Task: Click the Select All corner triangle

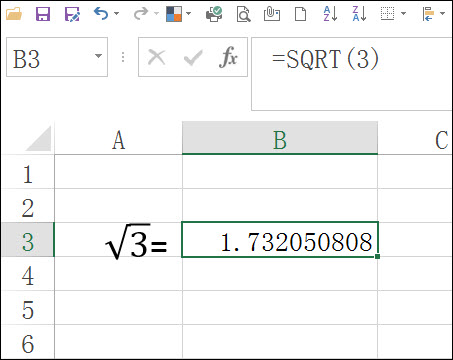Action: [x=39, y=139]
